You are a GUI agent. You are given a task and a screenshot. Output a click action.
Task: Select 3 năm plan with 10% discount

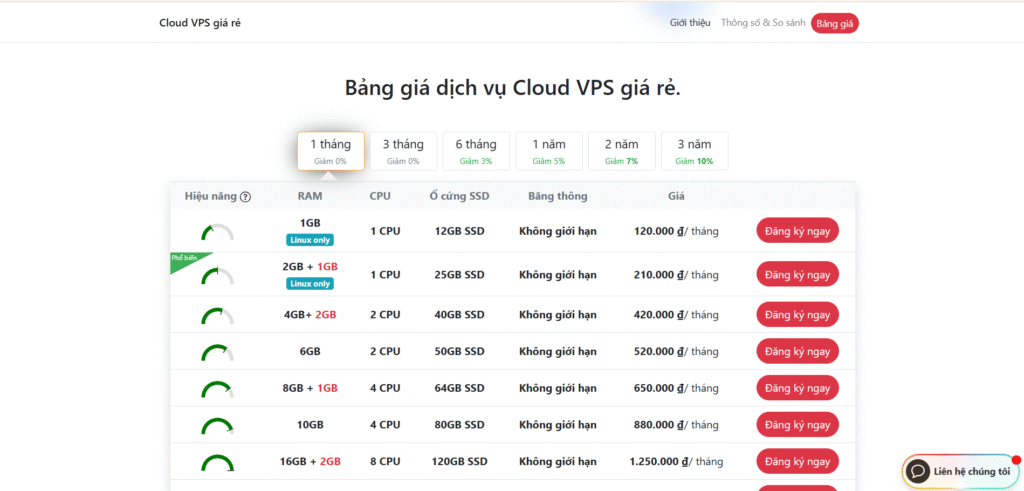[x=694, y=151]
